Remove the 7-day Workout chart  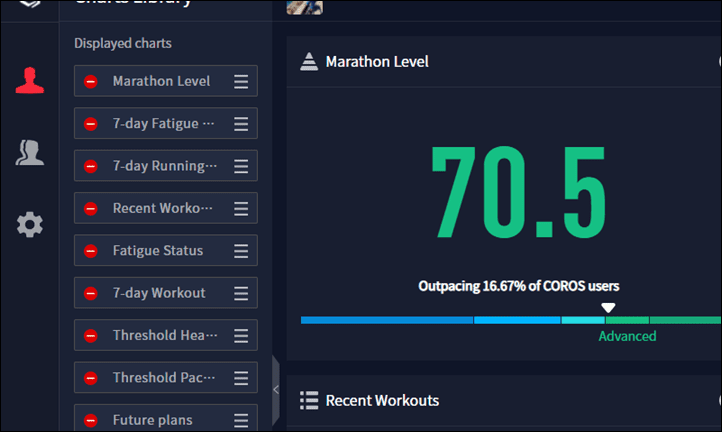(91, 293)
